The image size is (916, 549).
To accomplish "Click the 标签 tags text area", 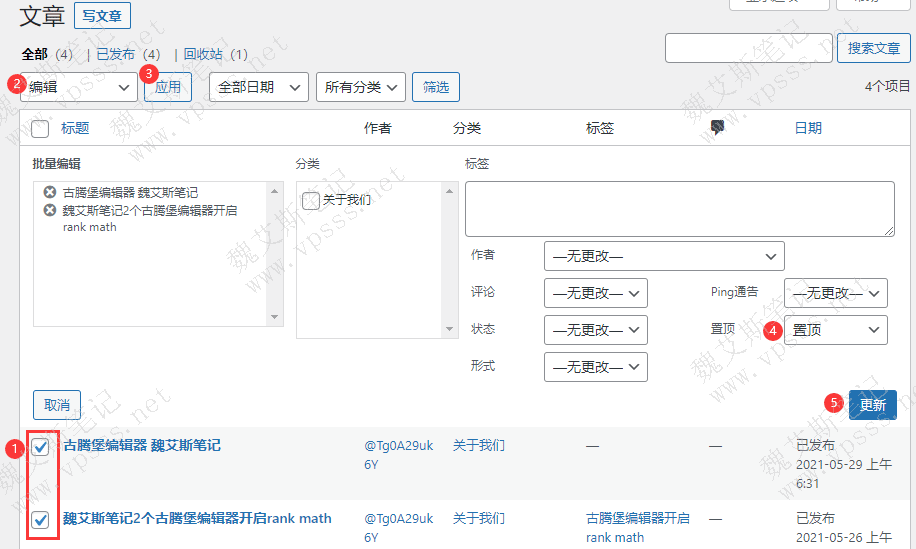I will point(679,208).
